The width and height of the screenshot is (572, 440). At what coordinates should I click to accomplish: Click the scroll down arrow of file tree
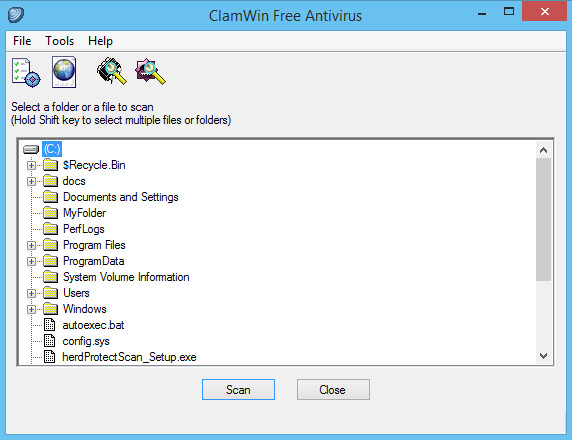pyautogui.click(x=544, y=356)
